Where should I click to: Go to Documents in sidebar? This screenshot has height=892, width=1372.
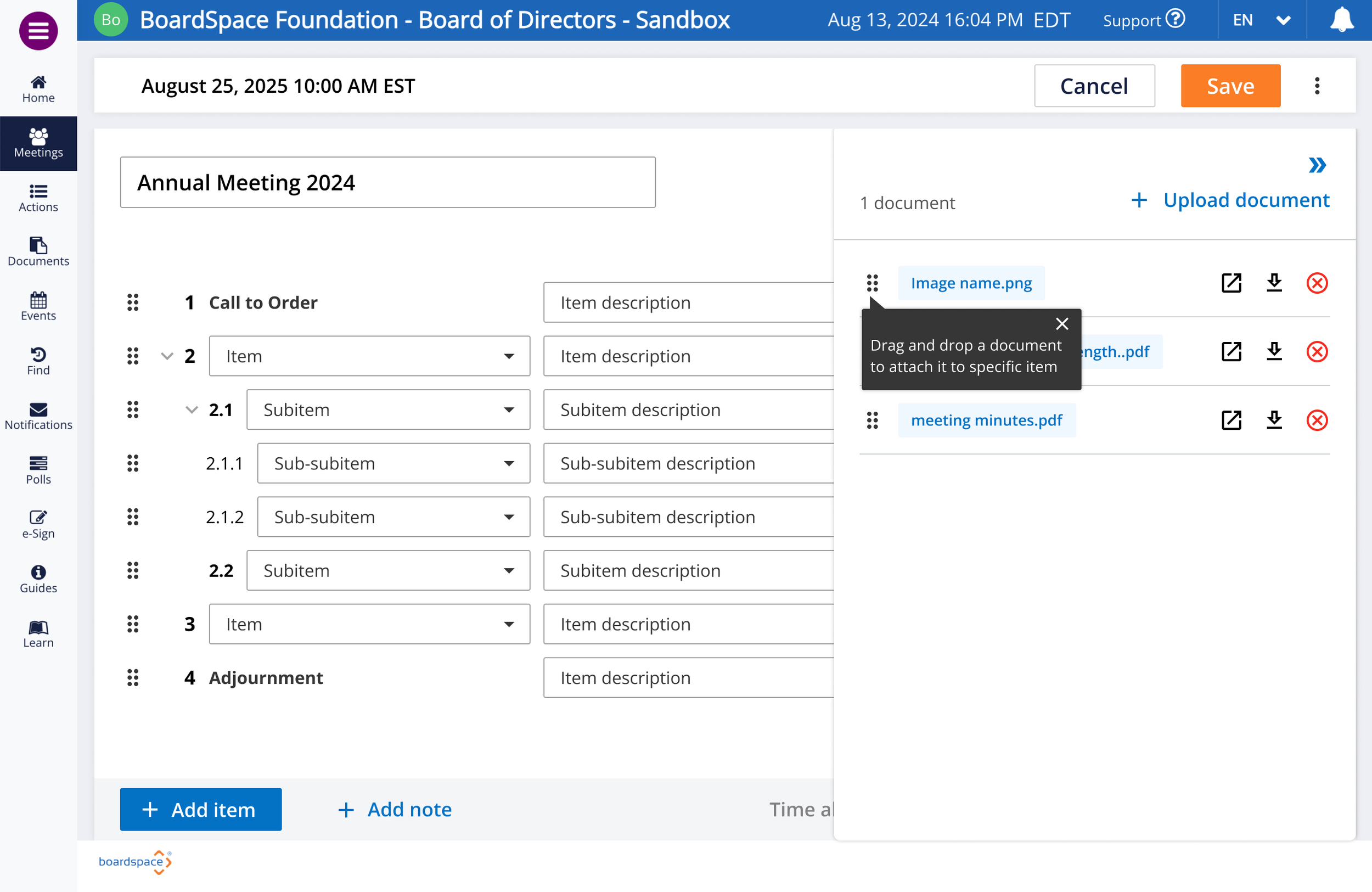pyautogui.click(x=38, y=252)
